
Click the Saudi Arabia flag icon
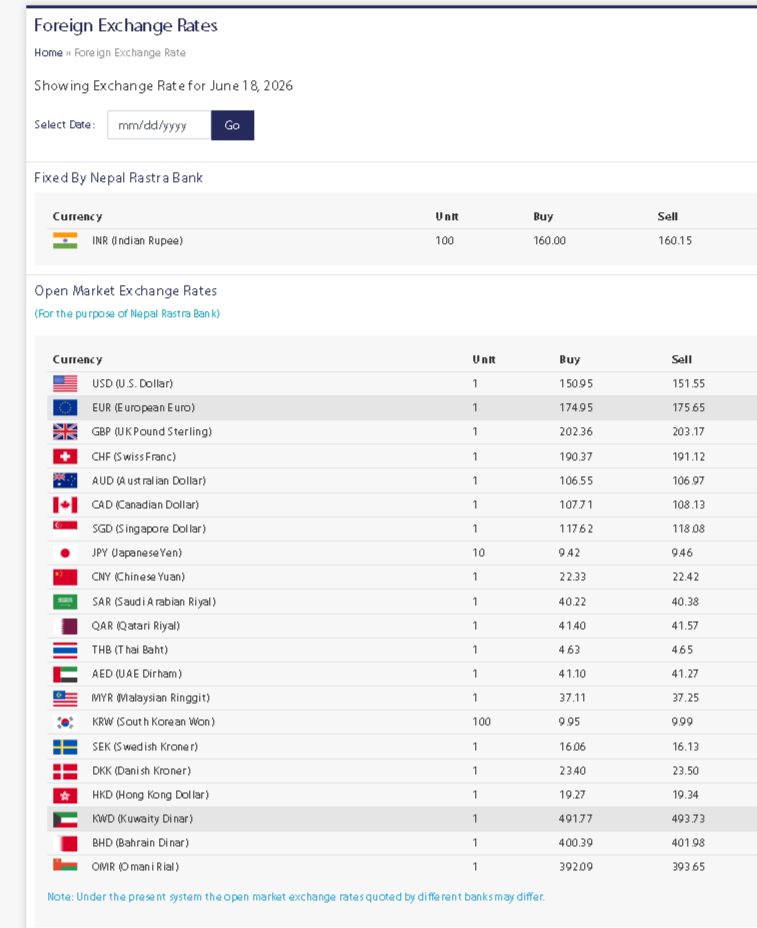coord(65,601)
